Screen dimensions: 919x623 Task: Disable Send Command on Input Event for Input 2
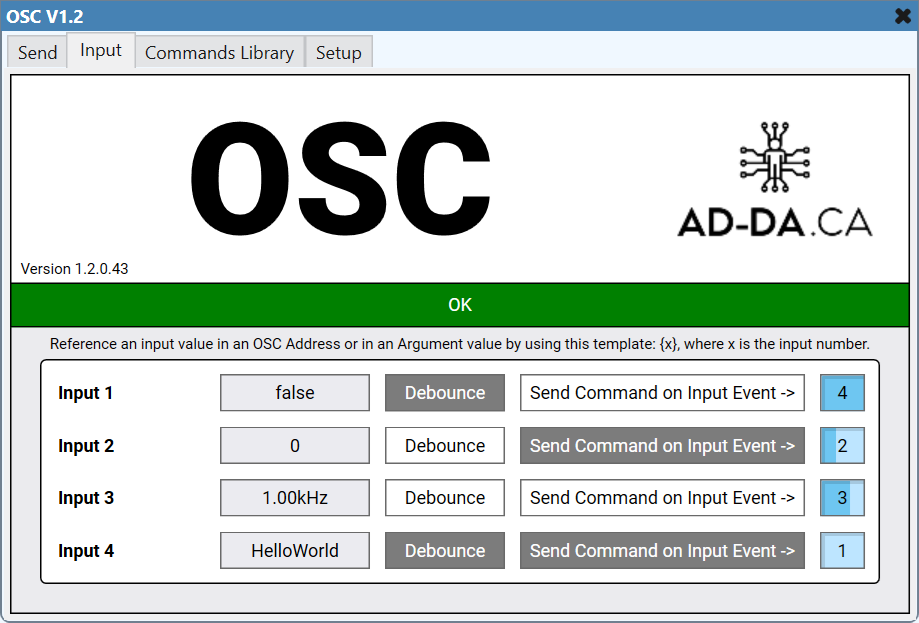tap(662, 446)
